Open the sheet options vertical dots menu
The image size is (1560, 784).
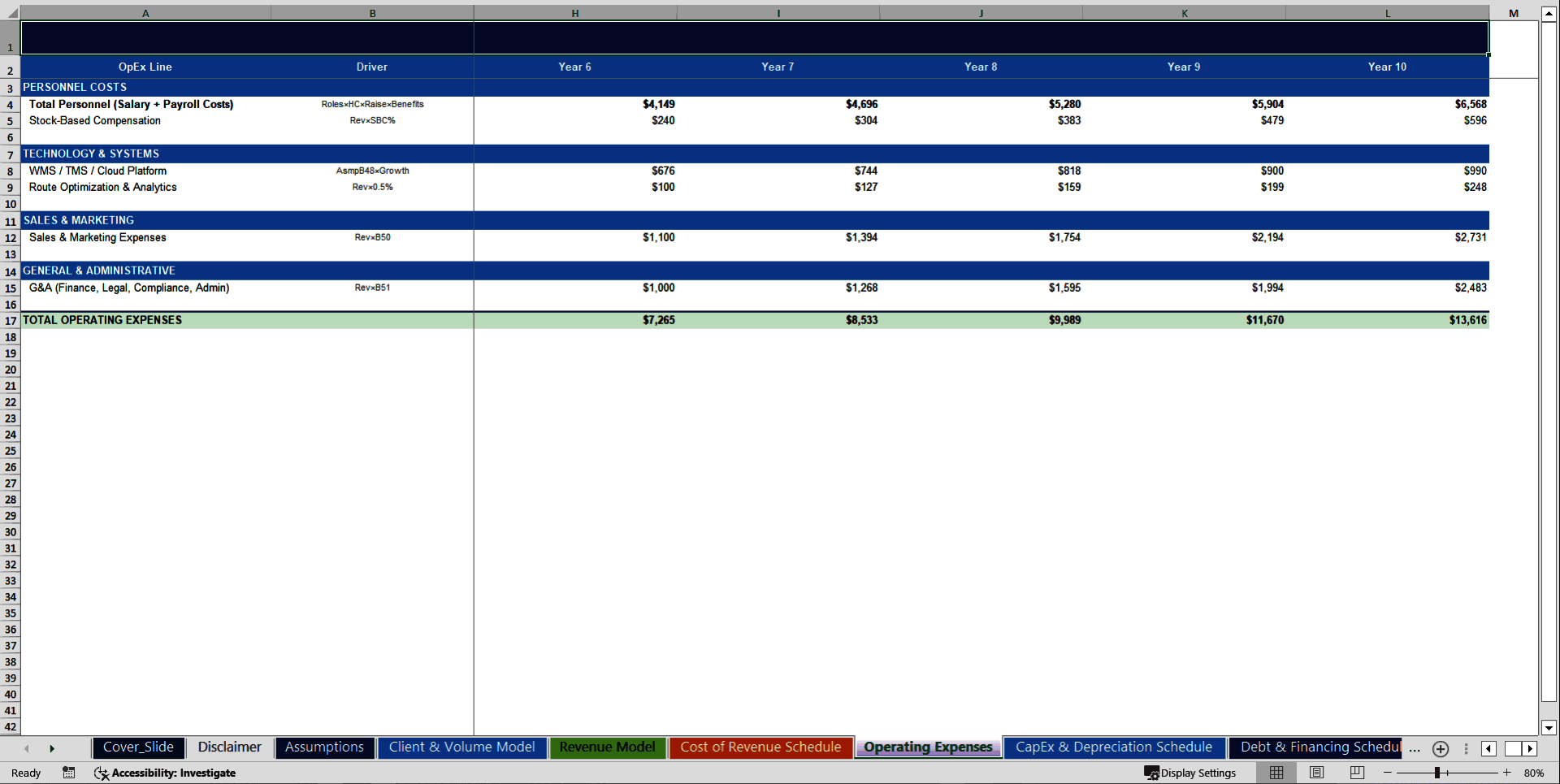tap(1466, 749)
